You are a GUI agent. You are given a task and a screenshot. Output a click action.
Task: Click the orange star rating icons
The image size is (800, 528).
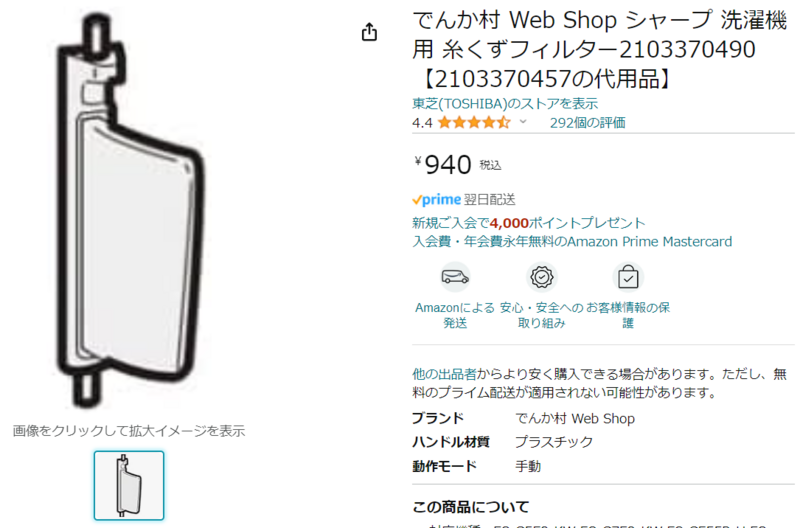(474, 122)
